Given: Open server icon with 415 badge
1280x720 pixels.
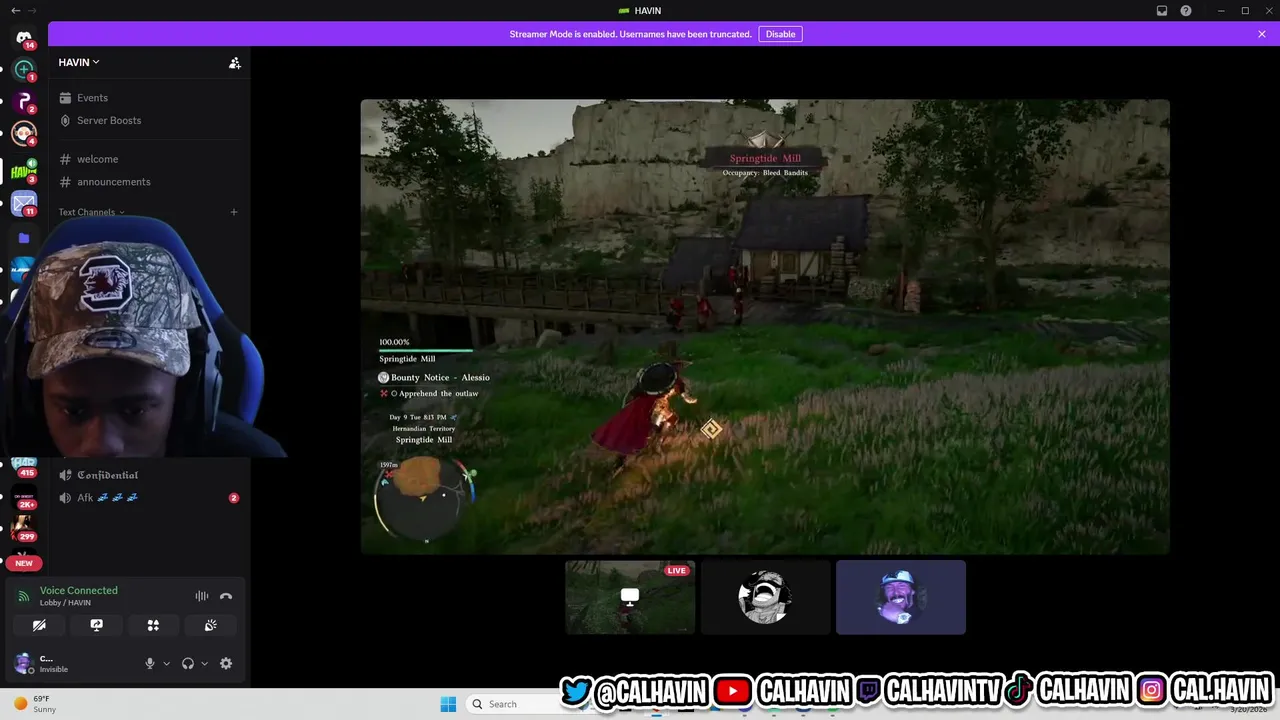Looking at the screenshot, I should [24, 467].
